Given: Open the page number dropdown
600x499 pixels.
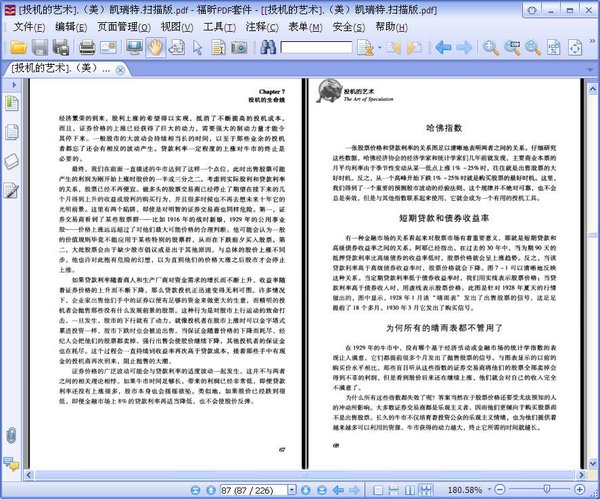Looking at the screenshot, I should (x=292, y=490).
